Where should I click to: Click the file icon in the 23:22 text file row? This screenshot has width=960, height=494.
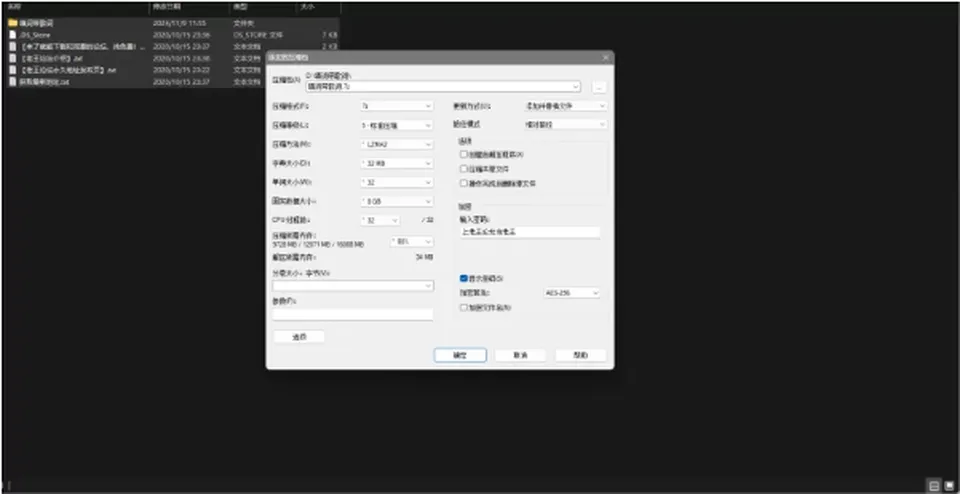click(13, 70)
